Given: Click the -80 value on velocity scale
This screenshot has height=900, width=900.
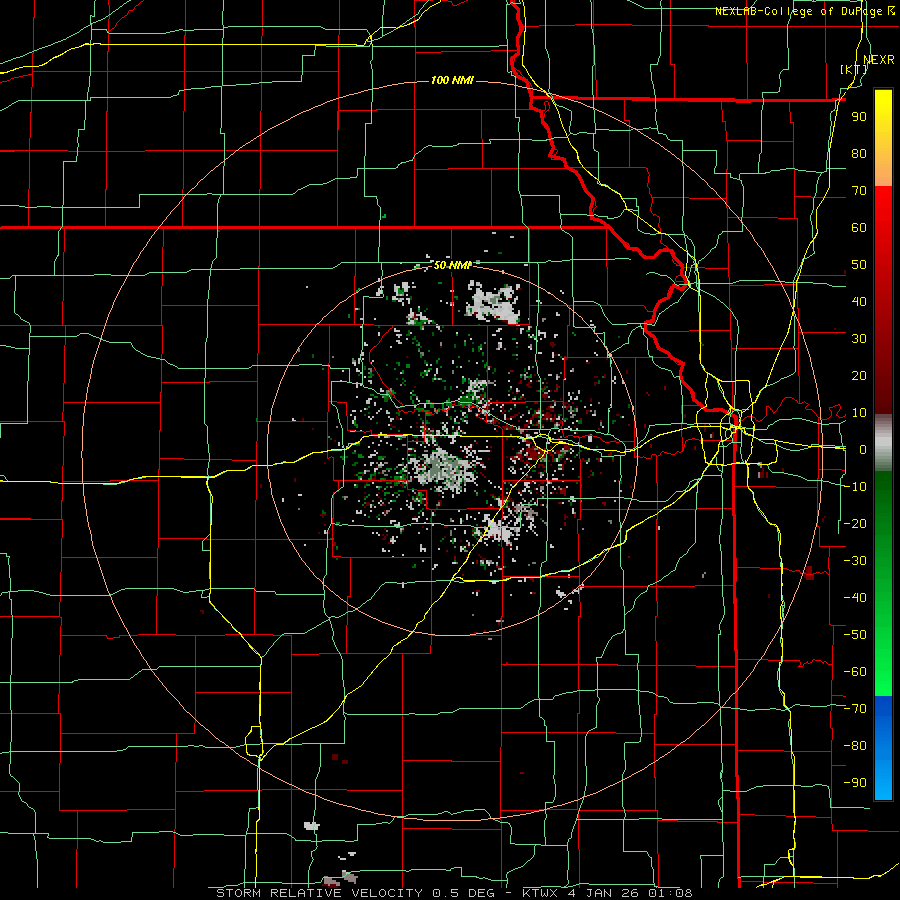Looking at the screenshot, I should (x=855, y=746).
